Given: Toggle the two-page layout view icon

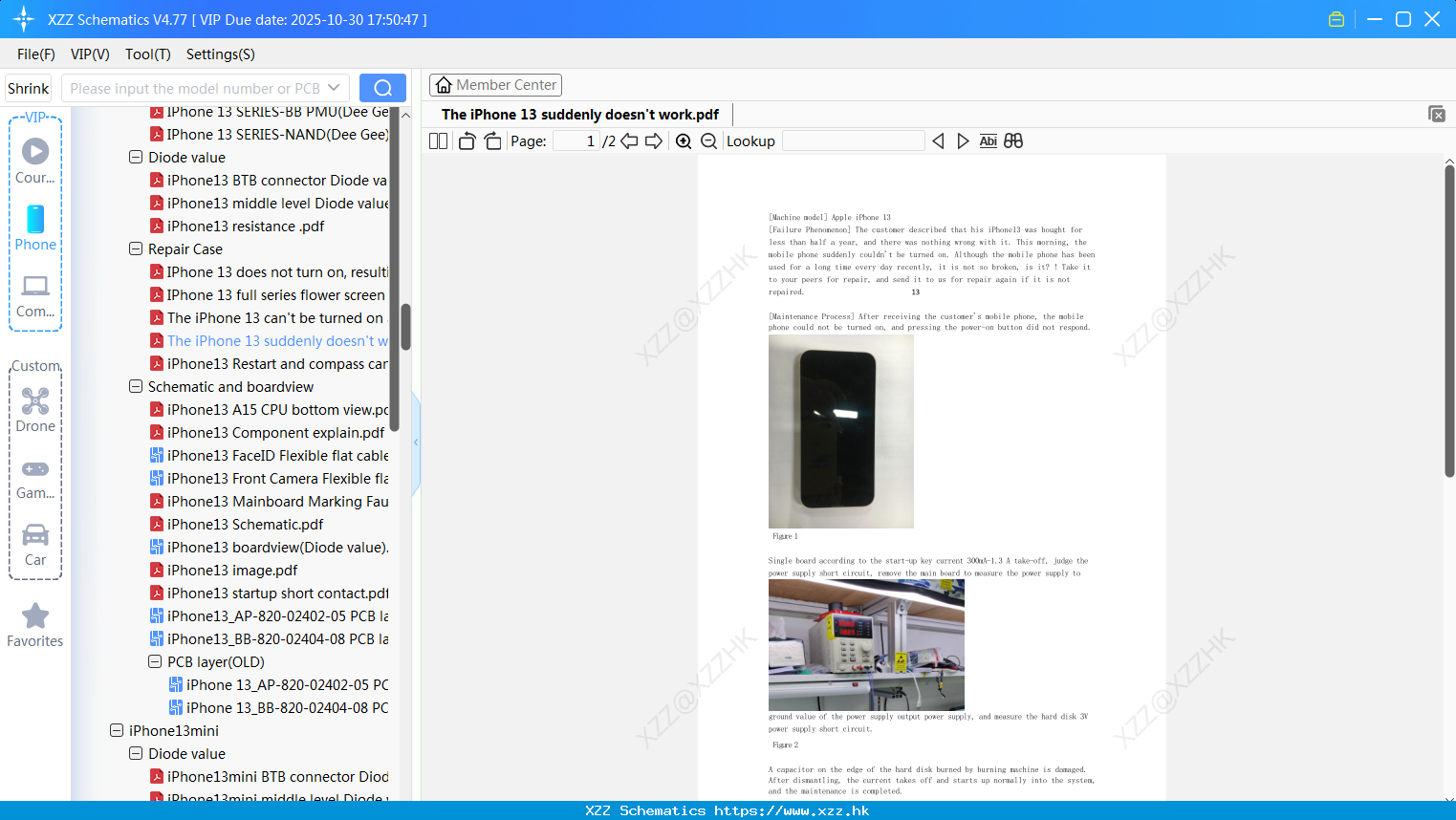Looking at the screenshot, I should point(438,141).
